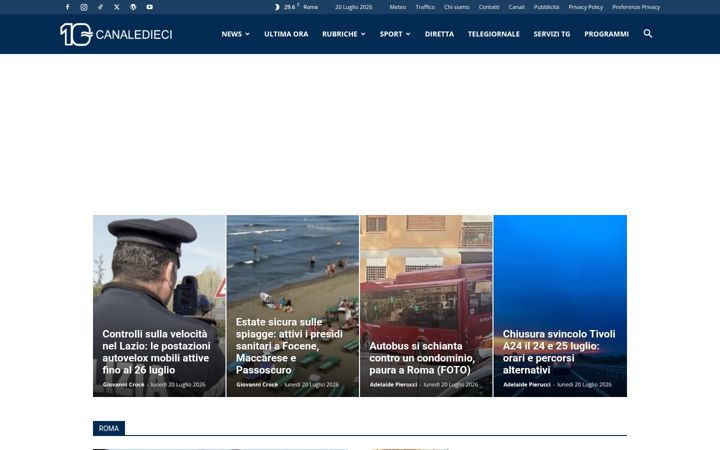Expand the SPORT dropdown menu
Image resolution: width=720 pixels, height=450 pixels.
point(395,34)
